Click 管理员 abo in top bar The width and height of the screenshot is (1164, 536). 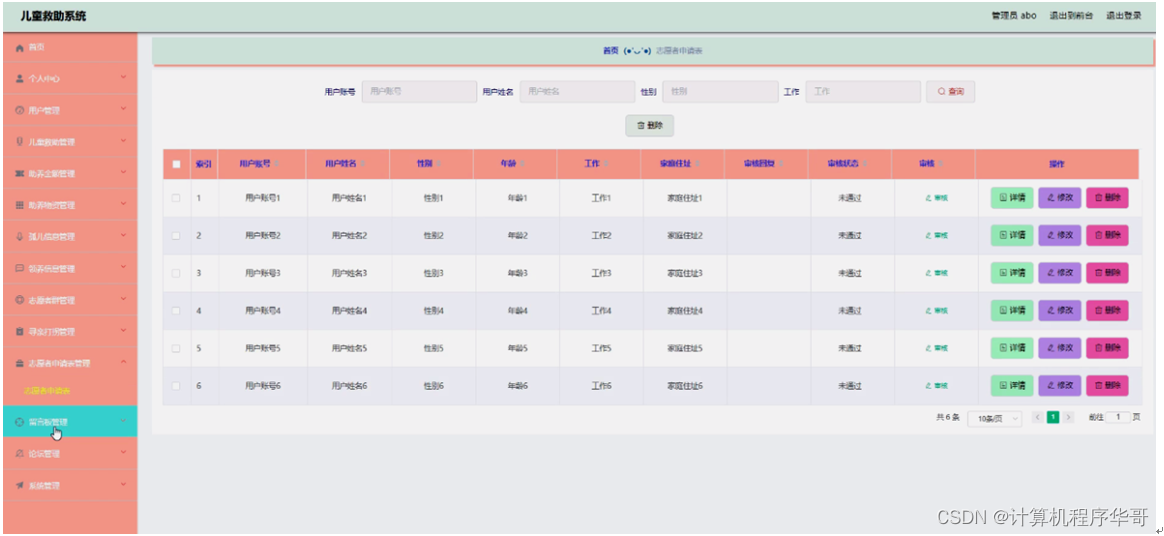click(x=1014, y=16)
